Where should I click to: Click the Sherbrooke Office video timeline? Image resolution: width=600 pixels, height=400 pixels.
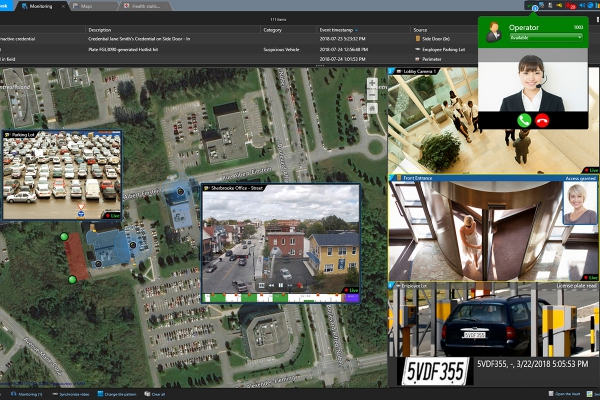pos(281,298)
